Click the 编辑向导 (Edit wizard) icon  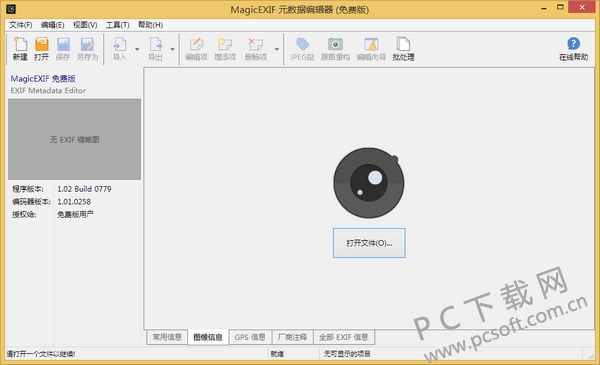click(x=371, y=44)
